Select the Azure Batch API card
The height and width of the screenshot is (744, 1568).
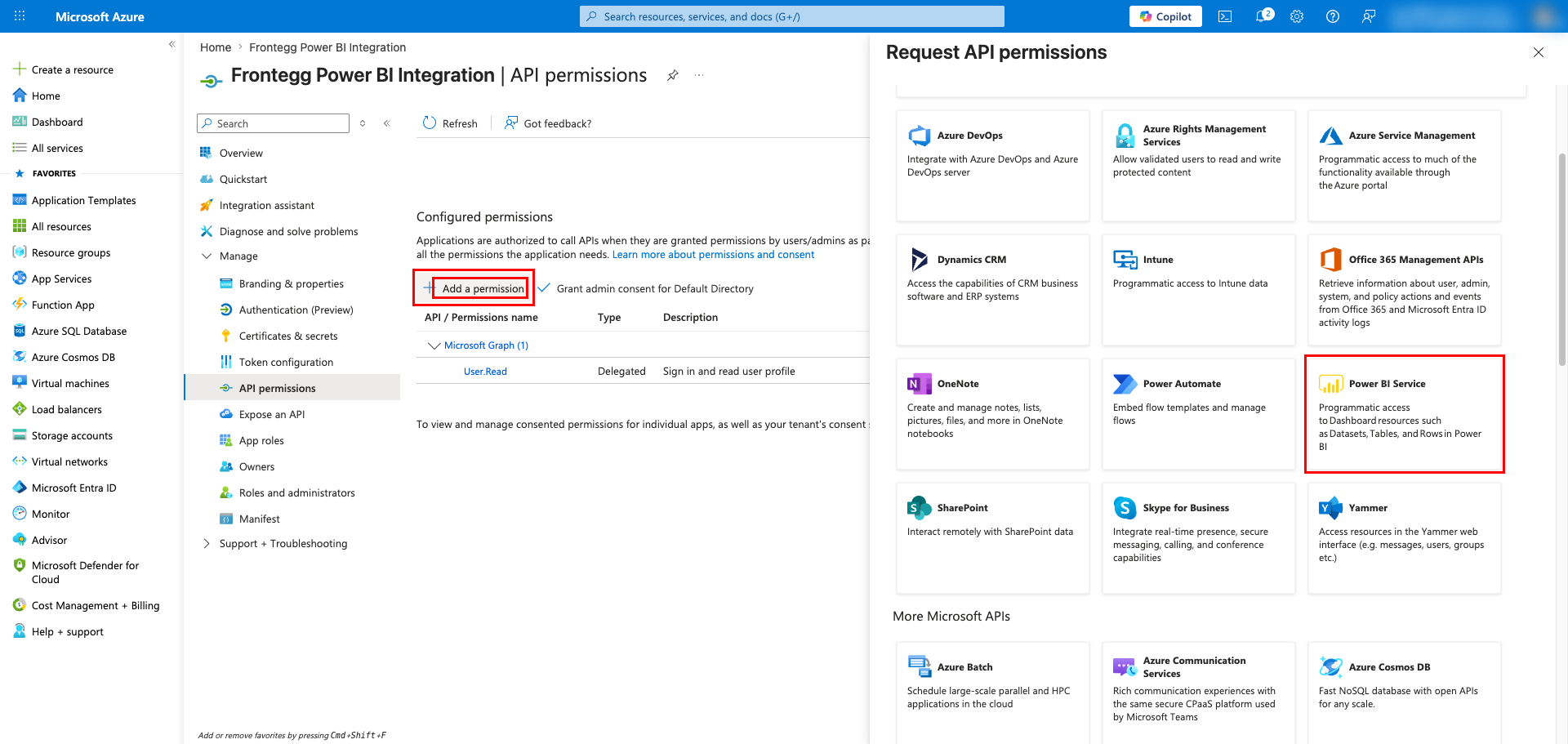tap(993, 693)
